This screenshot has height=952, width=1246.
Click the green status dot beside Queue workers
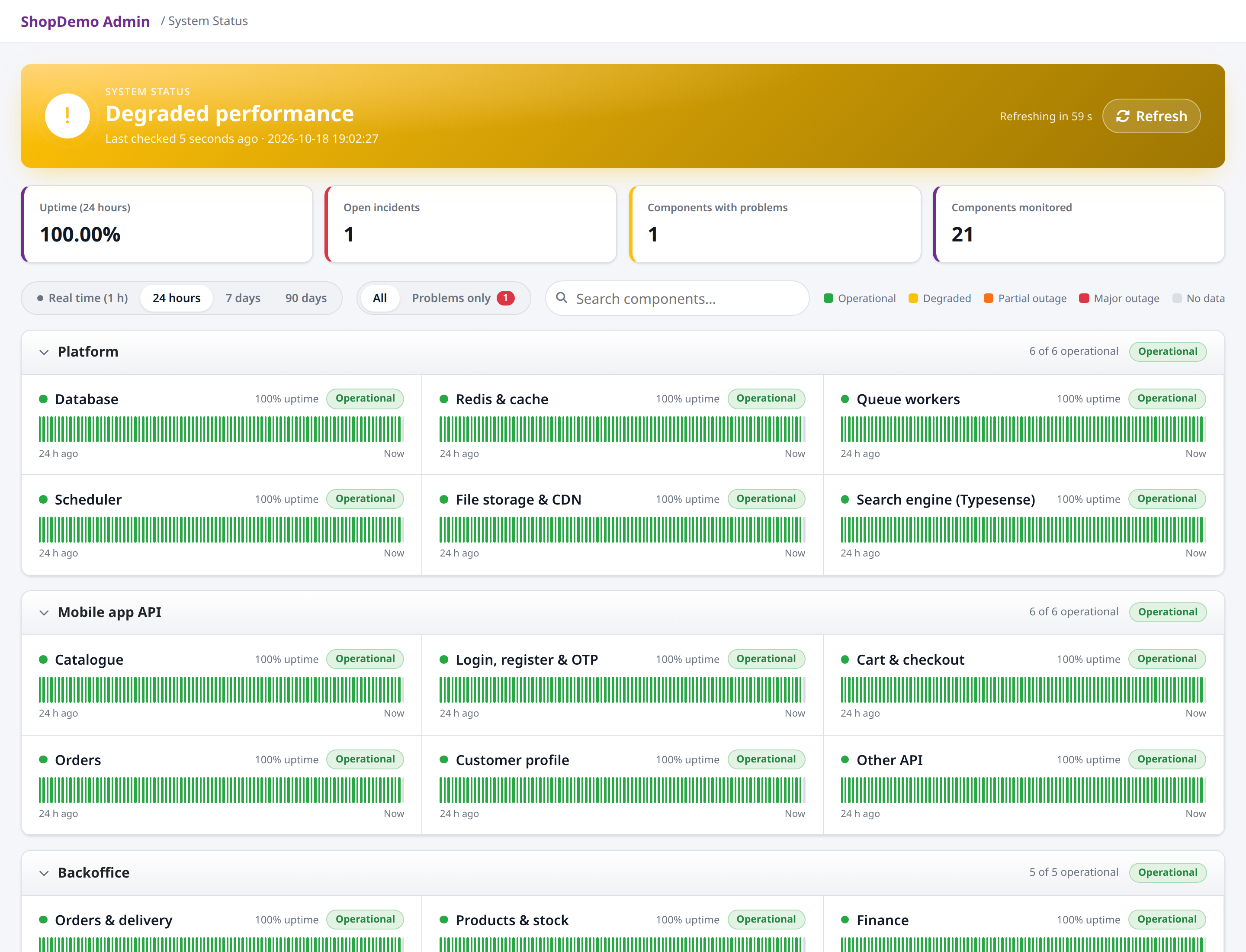click(x=845, y=399)
